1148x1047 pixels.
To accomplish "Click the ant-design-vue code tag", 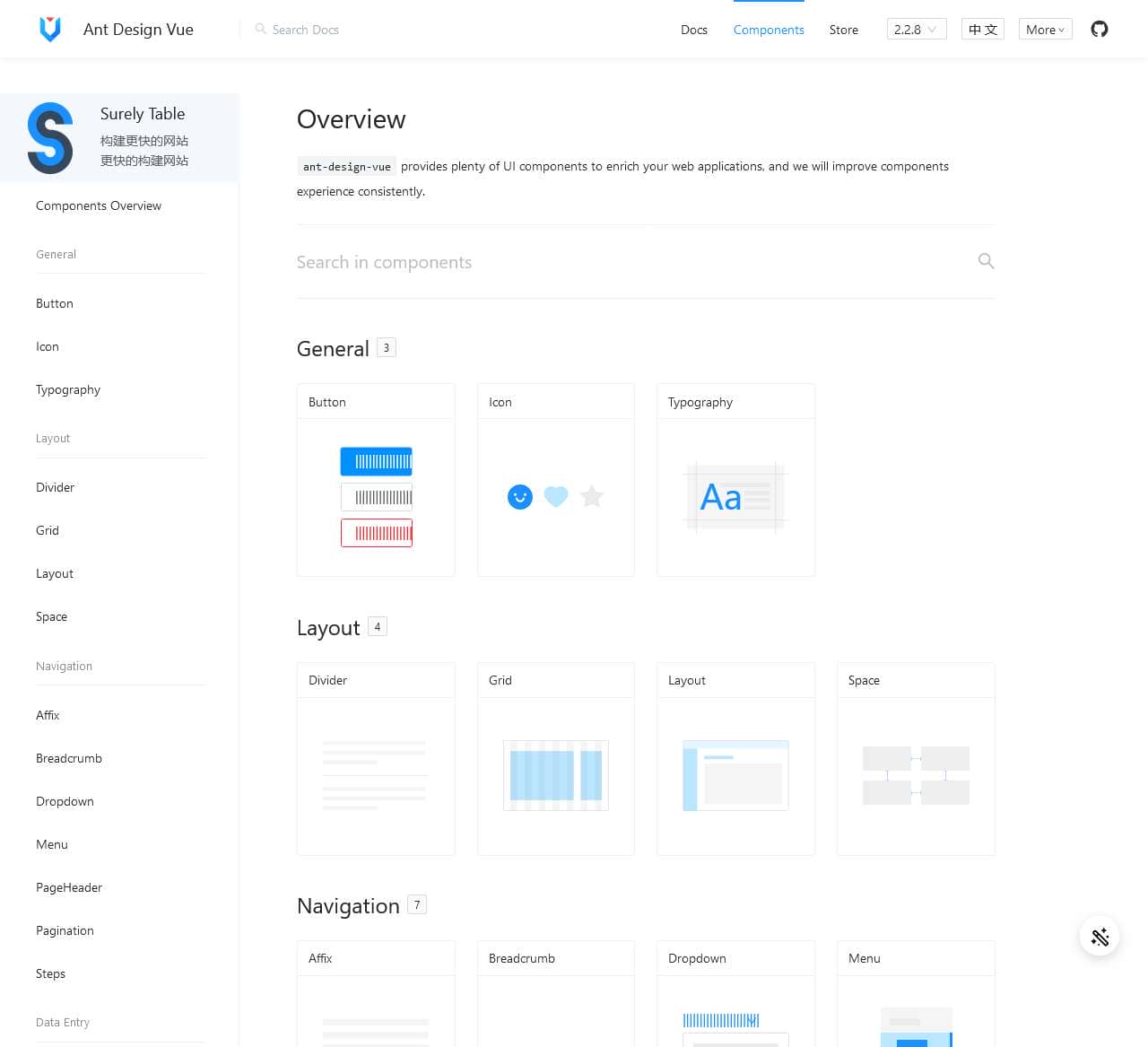I will [x=347, y=167].
